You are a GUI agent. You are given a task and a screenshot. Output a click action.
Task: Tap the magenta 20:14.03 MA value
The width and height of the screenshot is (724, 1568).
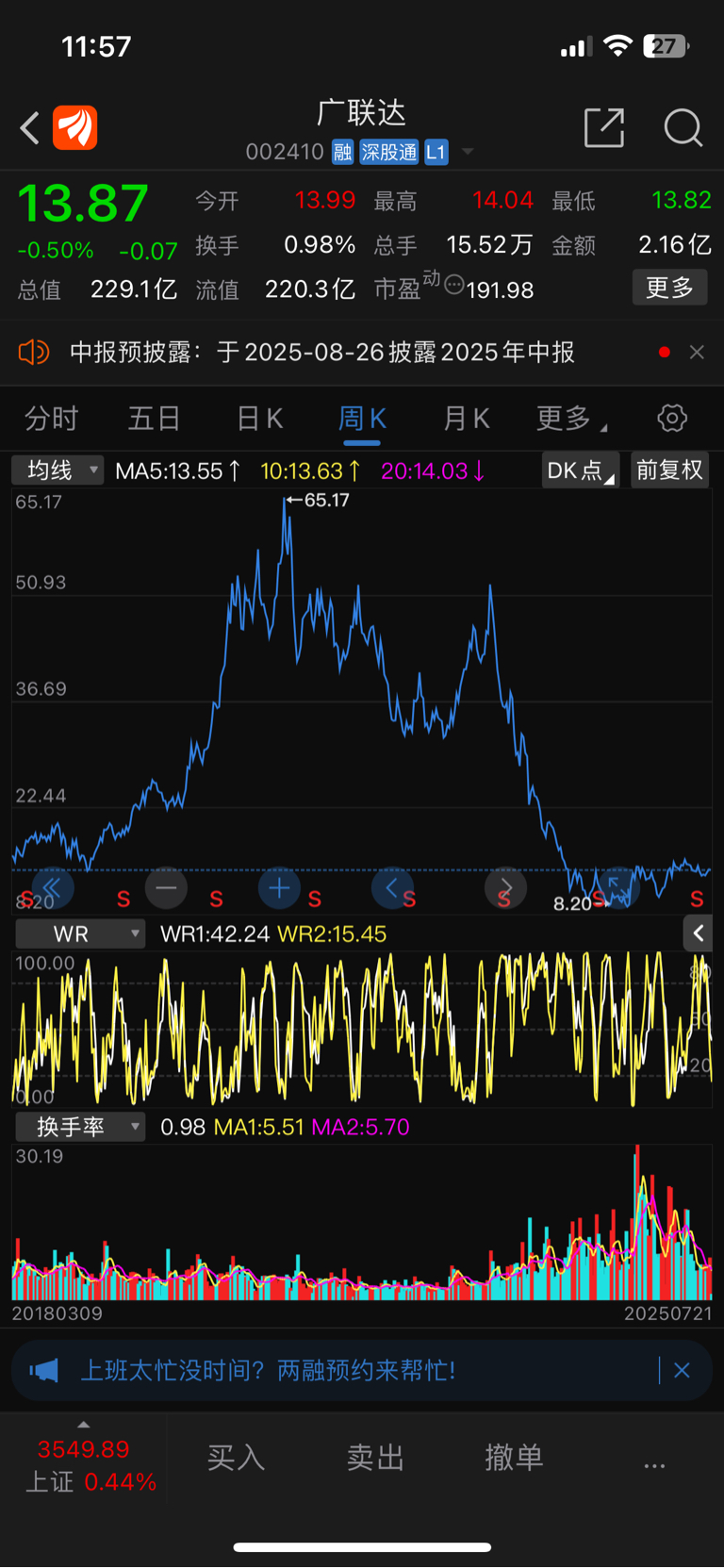click(433, 470)
